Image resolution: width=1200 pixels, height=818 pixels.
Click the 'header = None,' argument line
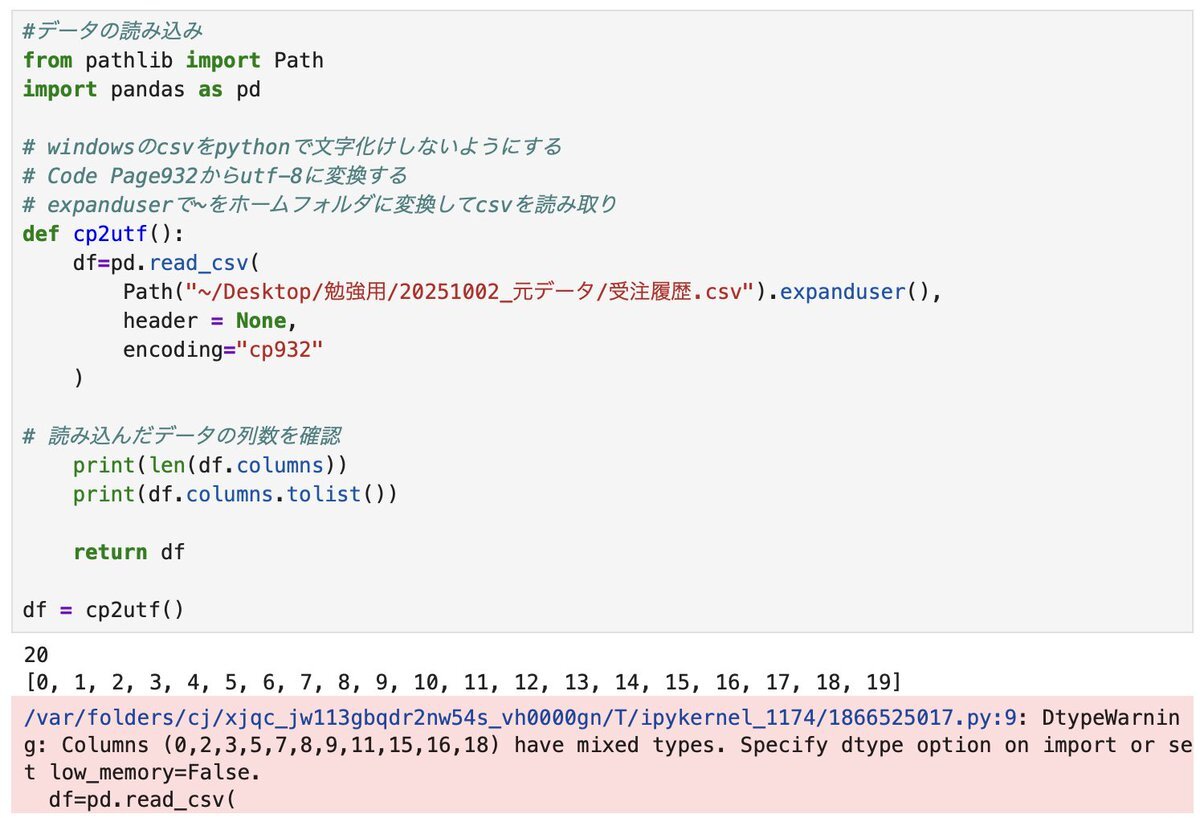click(x=210, y=322)
